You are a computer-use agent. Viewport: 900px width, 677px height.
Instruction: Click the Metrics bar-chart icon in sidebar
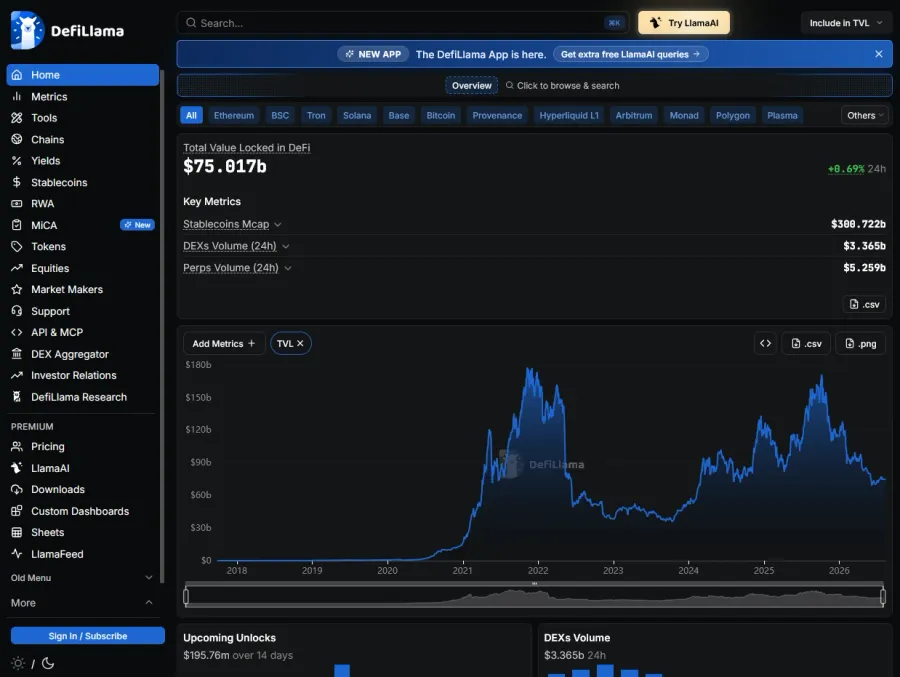(x=17, y=96)
